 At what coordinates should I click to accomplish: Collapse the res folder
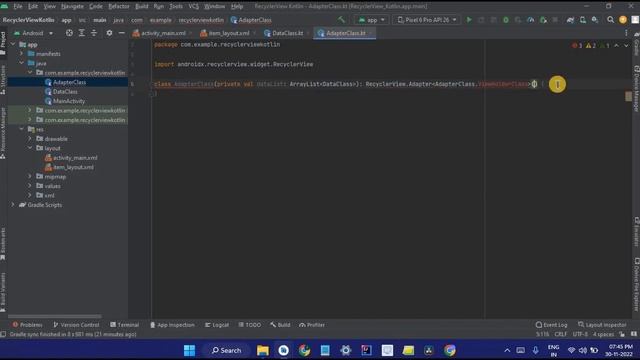tap(22, 129)
